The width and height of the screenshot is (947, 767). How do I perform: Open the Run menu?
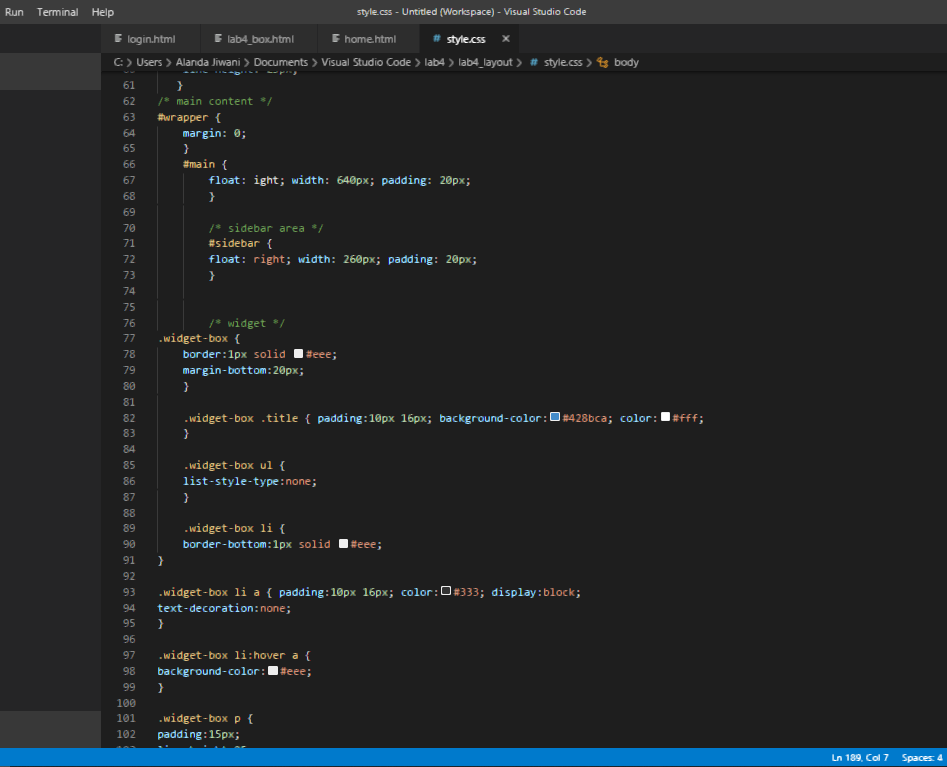pos(14,12)
